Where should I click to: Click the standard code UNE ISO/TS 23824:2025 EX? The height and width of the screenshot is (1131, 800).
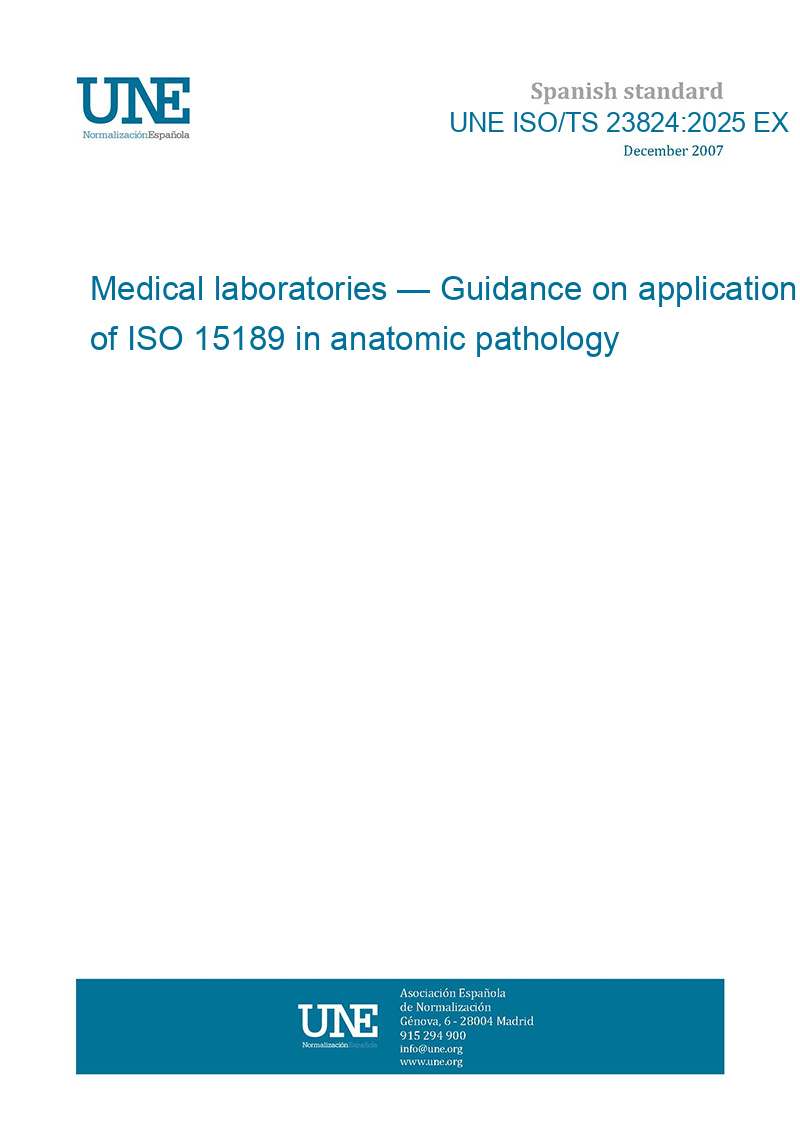(618, 123)
